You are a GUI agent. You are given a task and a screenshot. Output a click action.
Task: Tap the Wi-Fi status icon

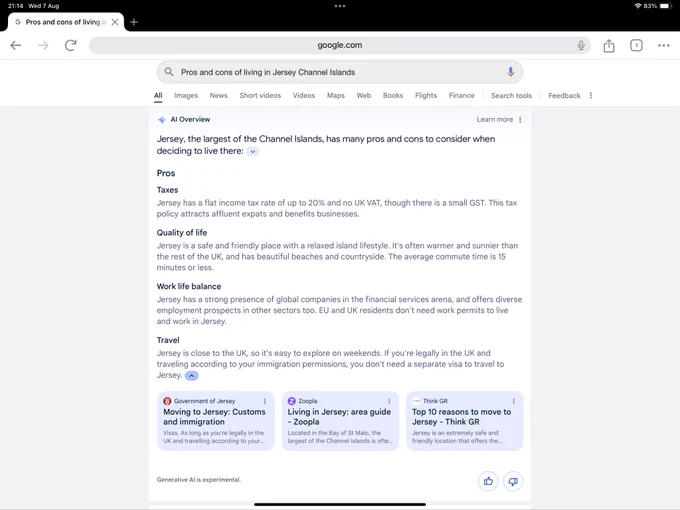point(638,6)
